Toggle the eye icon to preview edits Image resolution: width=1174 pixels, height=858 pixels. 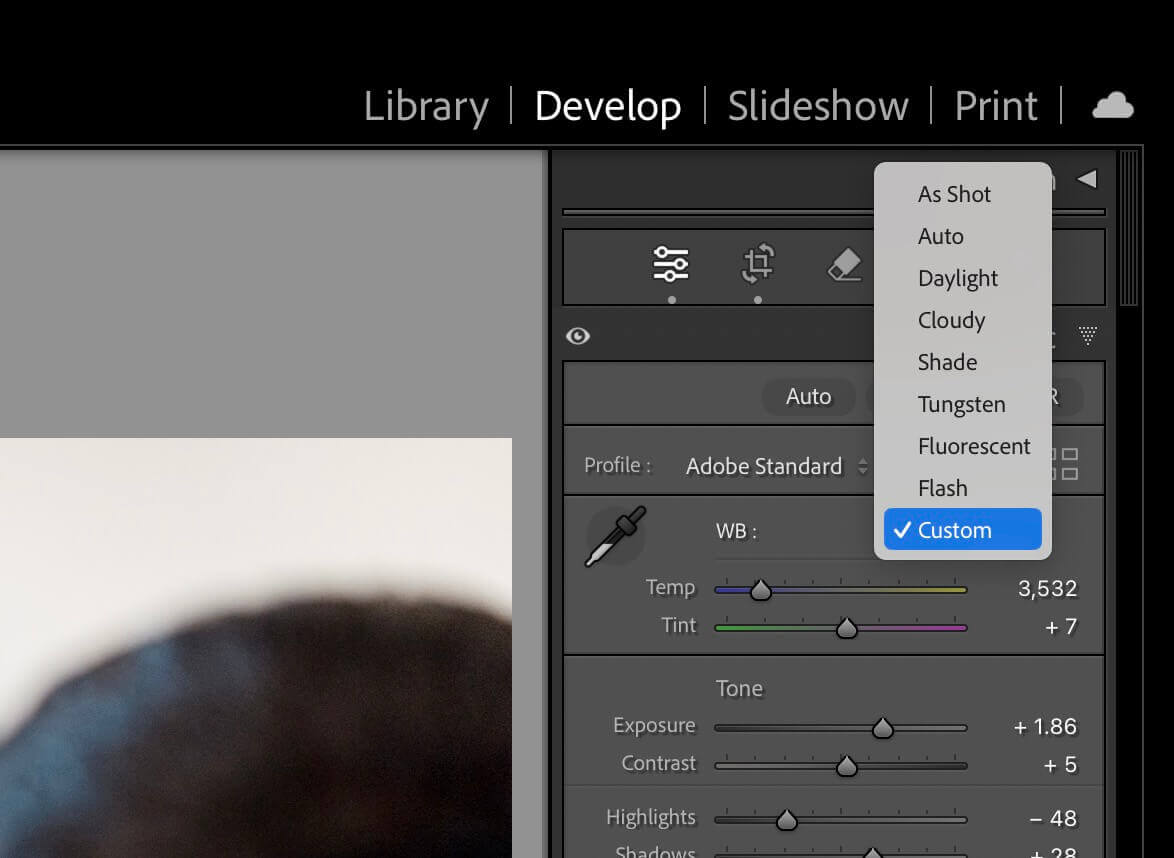pos(578,336)
